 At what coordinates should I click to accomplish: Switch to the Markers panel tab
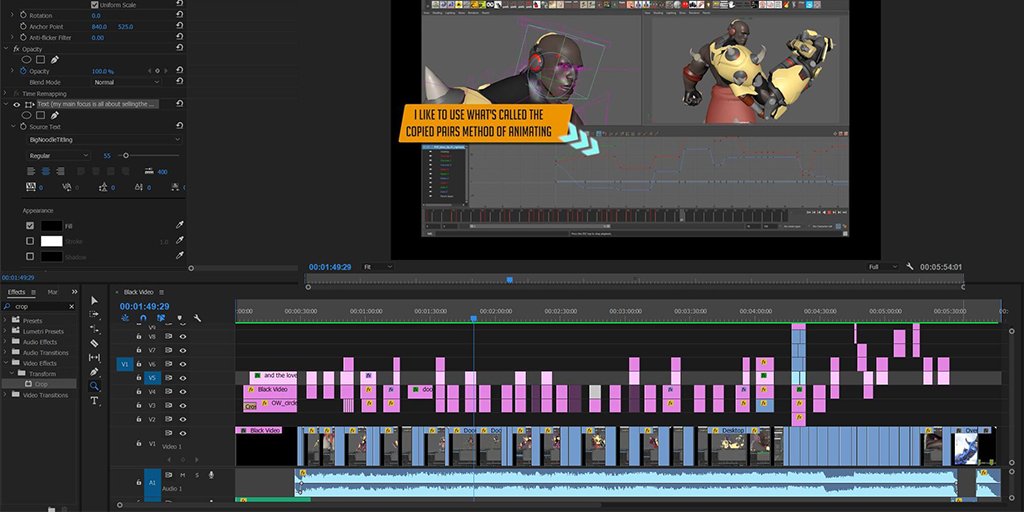(x=53, y=292)
